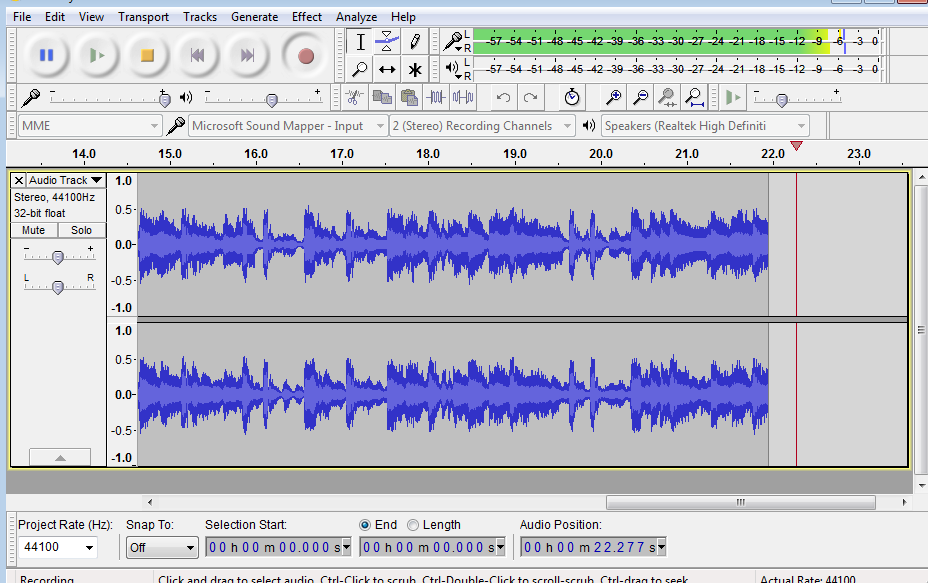This screenshot has height=583, width=928.
Task: Click the Undo arrow icon
Action: point(503,97)
